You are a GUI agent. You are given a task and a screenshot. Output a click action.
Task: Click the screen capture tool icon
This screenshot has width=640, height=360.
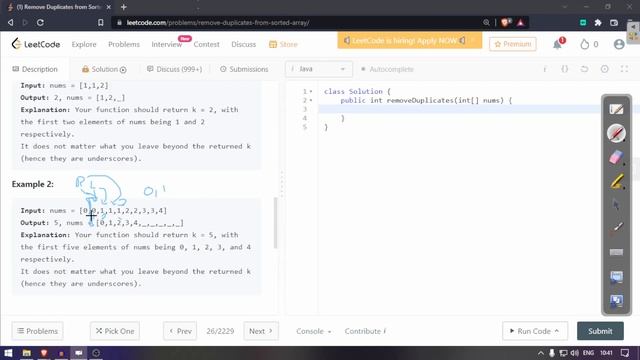pos(616,277)
